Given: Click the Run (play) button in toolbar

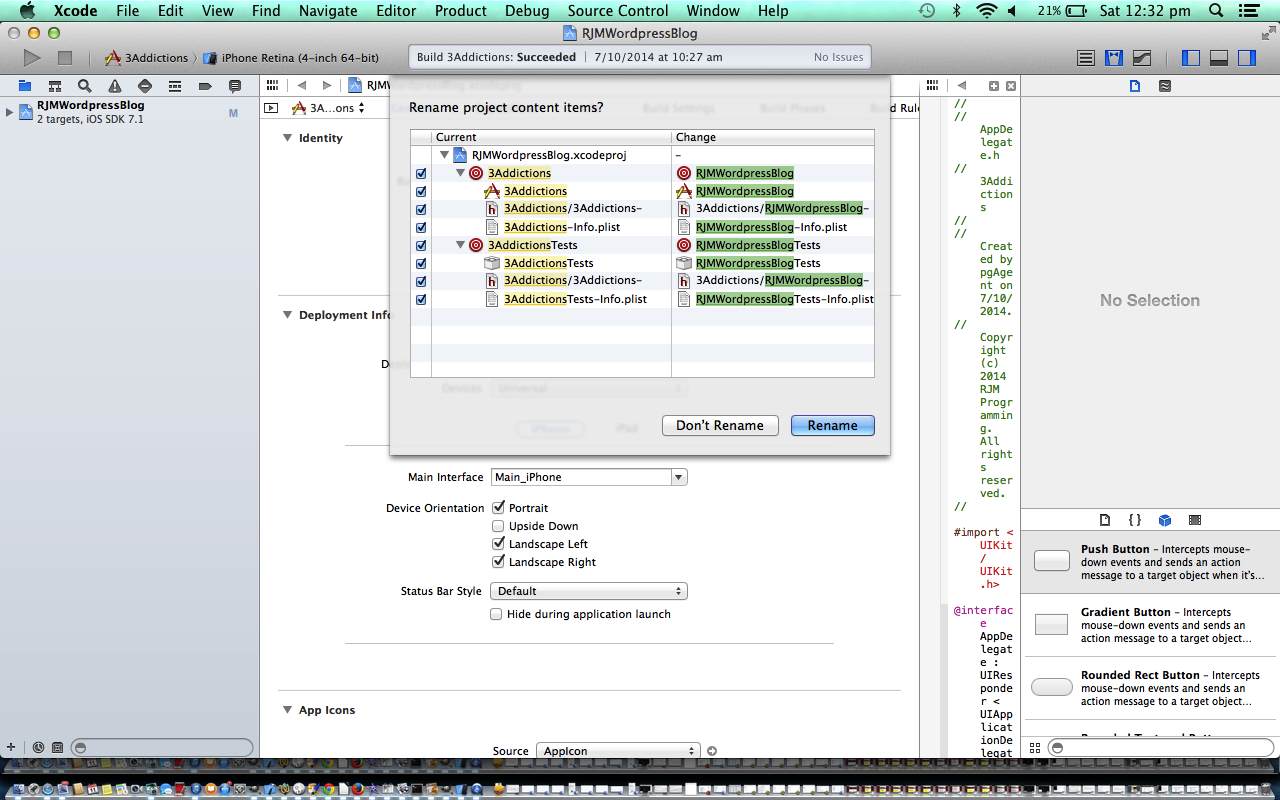Looking at the screenshot, I should pos(32,58).
